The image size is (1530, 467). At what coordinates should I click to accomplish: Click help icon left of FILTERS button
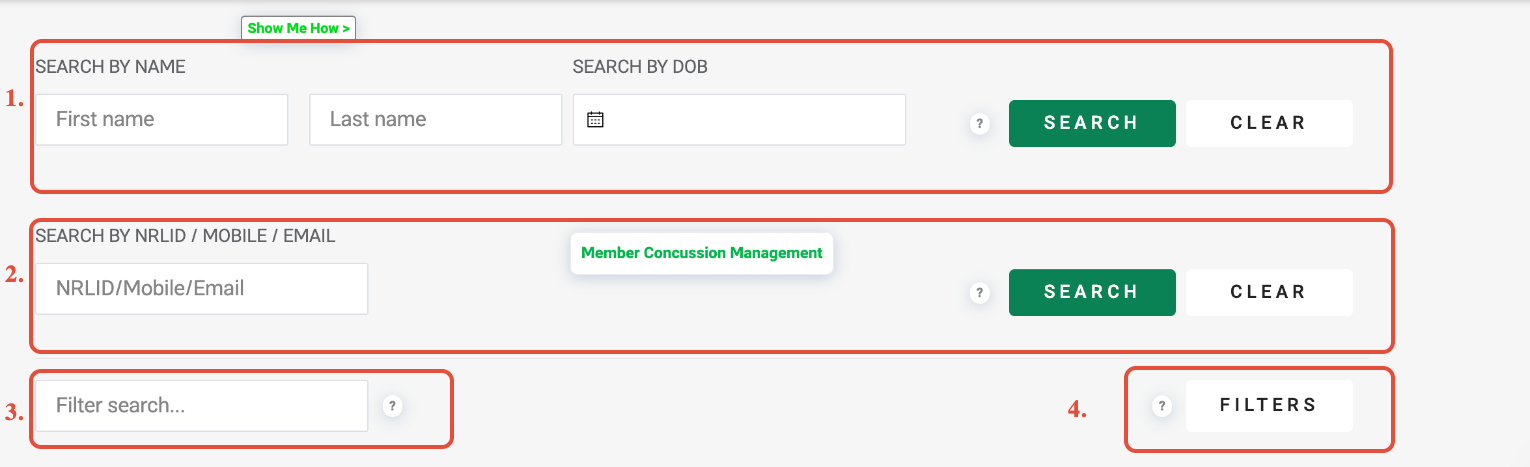[x=1161, y=406]
